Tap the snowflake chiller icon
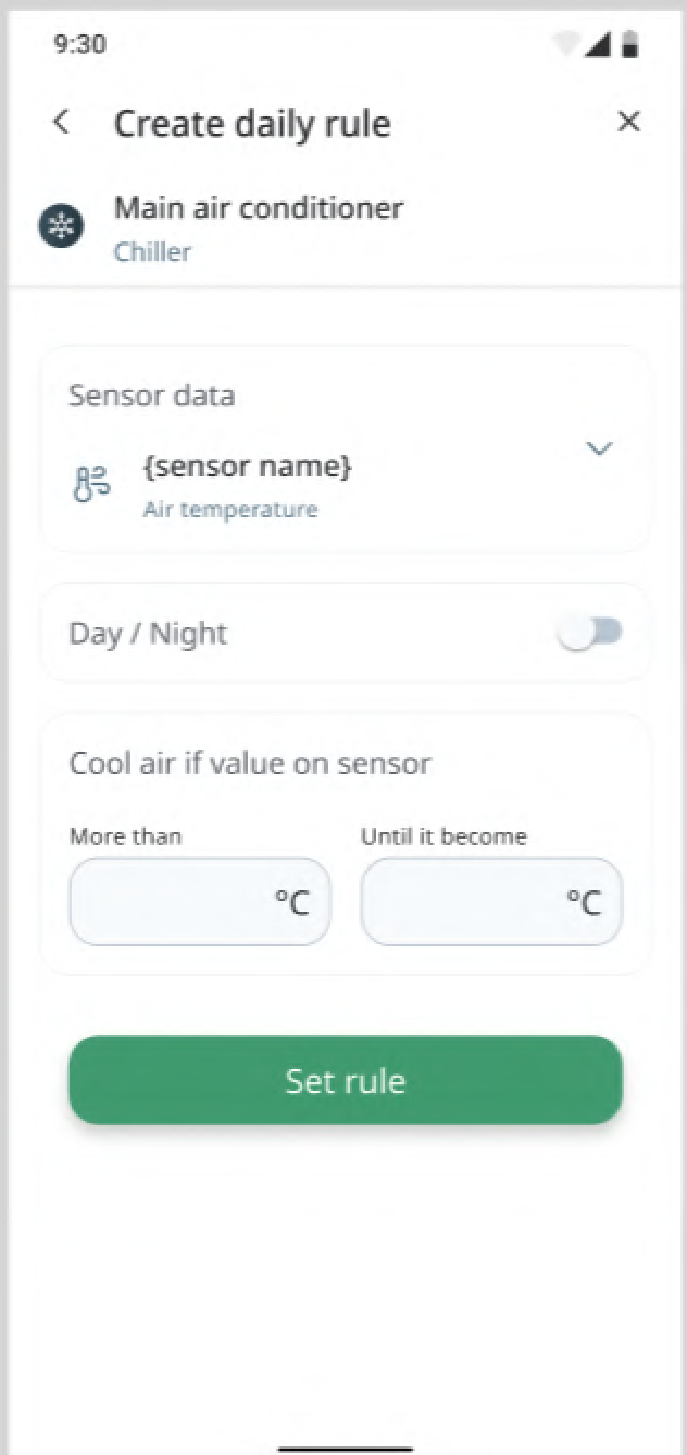Image resolution: width=687 pixels, height=1455 pixels. (x=62, y=227)
